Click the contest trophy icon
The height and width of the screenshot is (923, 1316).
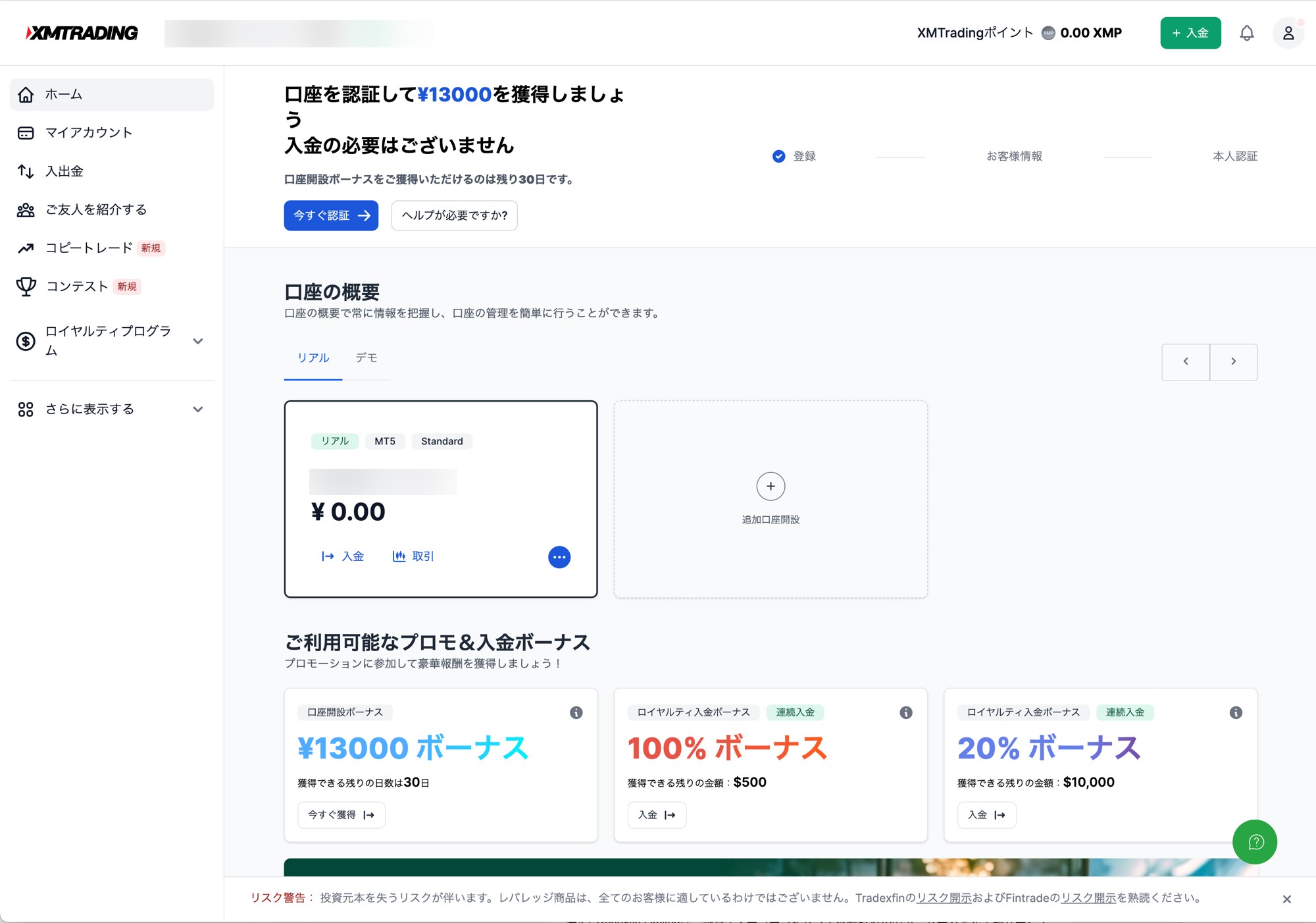[26, 286]
